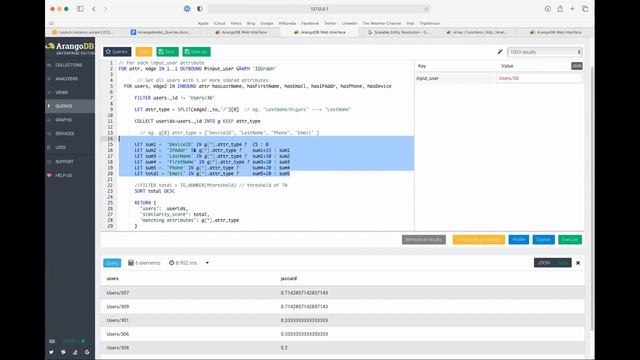Open the Collections section in the sidebar
Viewport: 640px width, 360px height.
(70, 65)
